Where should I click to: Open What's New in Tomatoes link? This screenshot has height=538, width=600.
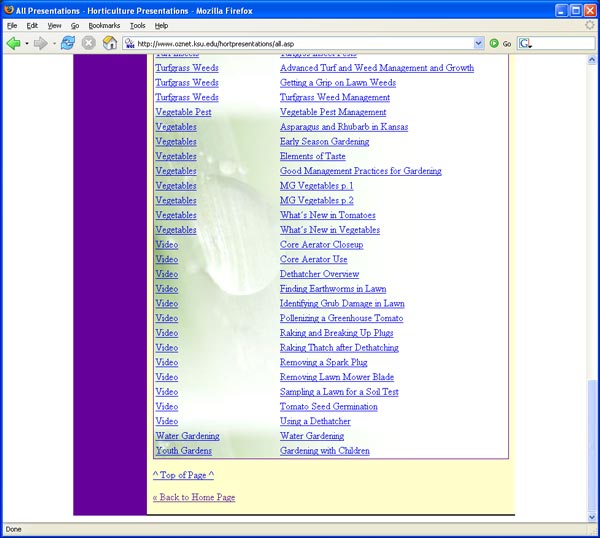coord(328,215)
